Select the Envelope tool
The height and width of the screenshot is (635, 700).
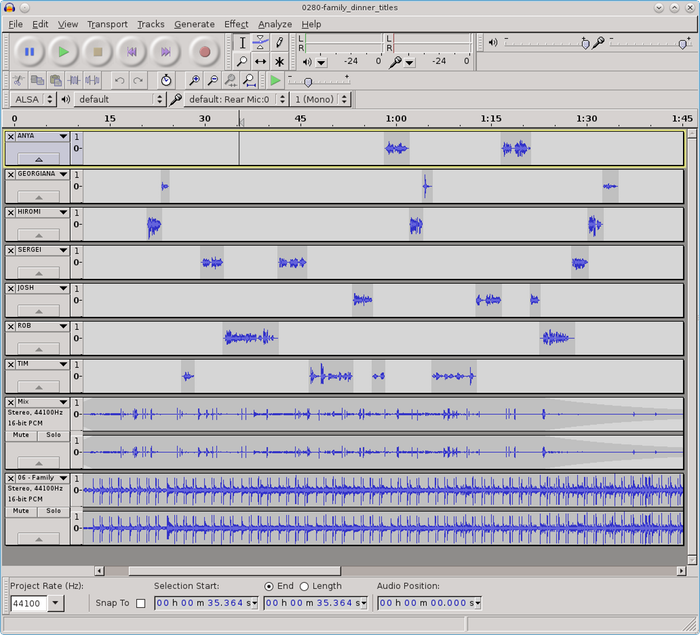pos(260,42)
